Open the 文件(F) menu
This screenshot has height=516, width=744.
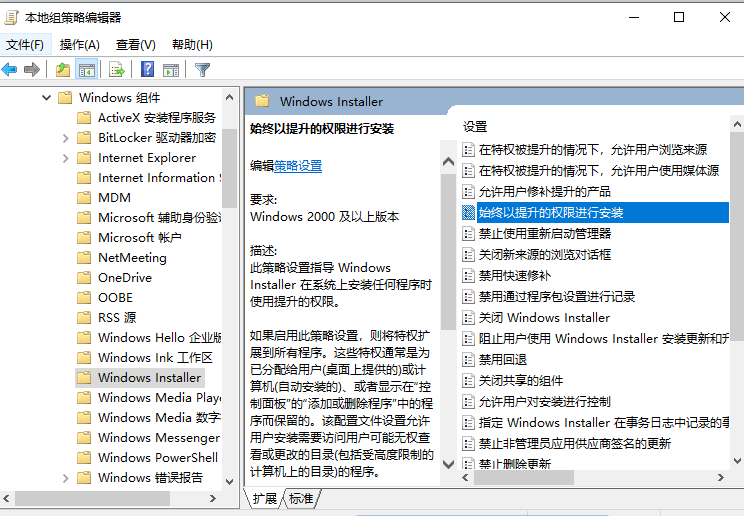25,45
